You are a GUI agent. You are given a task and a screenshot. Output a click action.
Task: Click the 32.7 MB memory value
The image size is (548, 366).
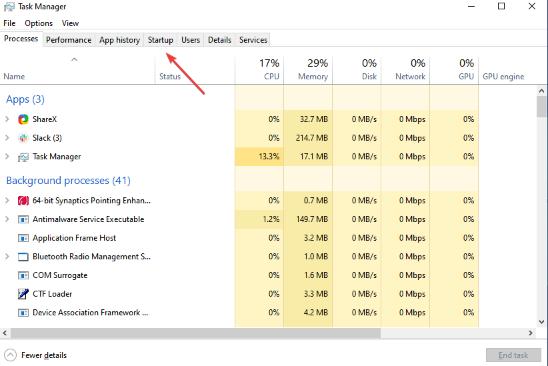(x=314, y=119)
